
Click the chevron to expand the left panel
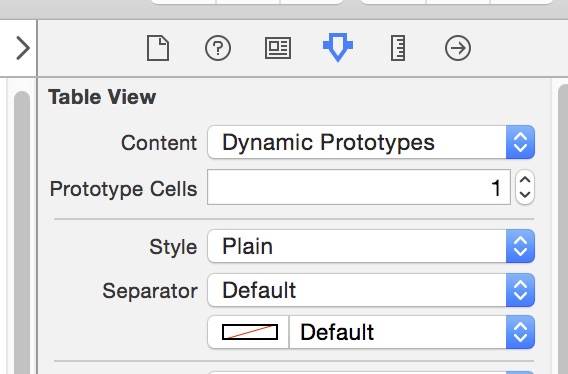[x=23, y=48]
